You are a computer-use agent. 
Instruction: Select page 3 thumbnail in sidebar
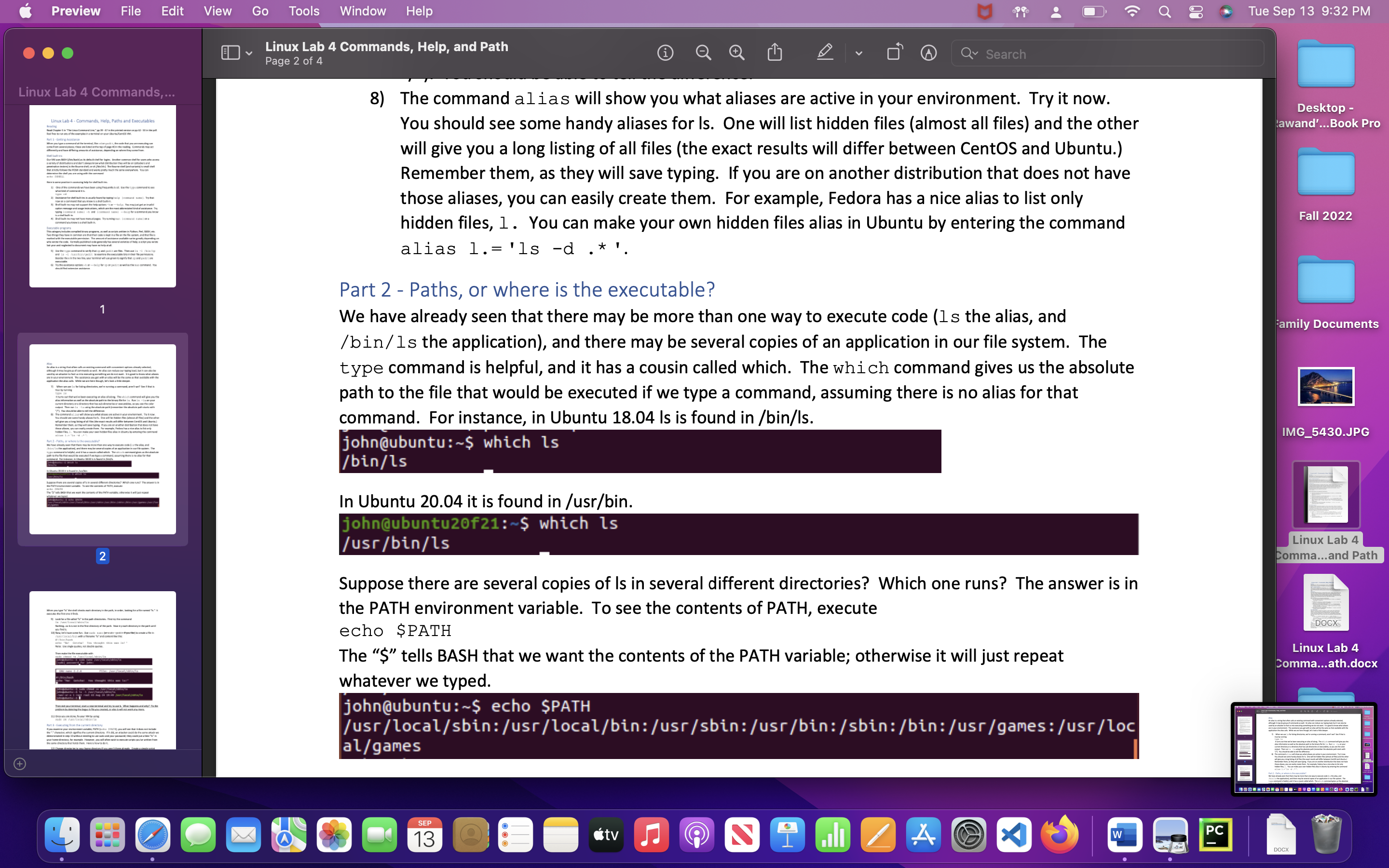pyautogui.click(x=102, y=669)
